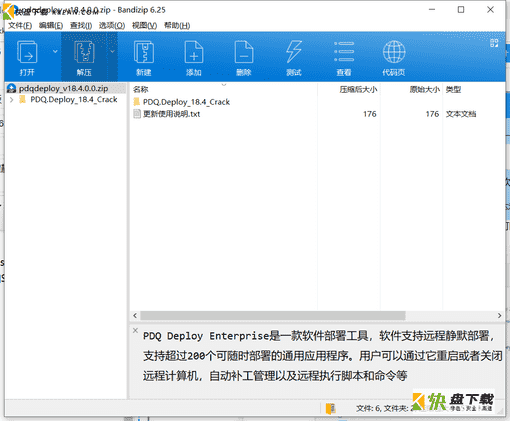
Task: Sort by Original size (原始大小) column
Action: (x=424, y=89)
